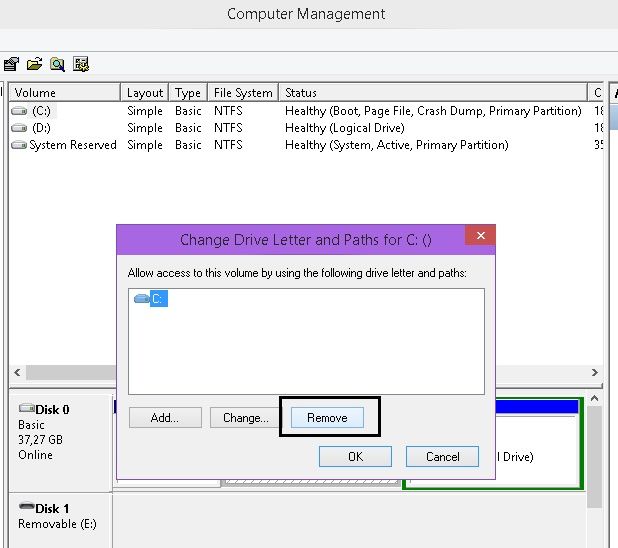
Task: Click the open folder toolbar icon
Action: pos(34,64)
